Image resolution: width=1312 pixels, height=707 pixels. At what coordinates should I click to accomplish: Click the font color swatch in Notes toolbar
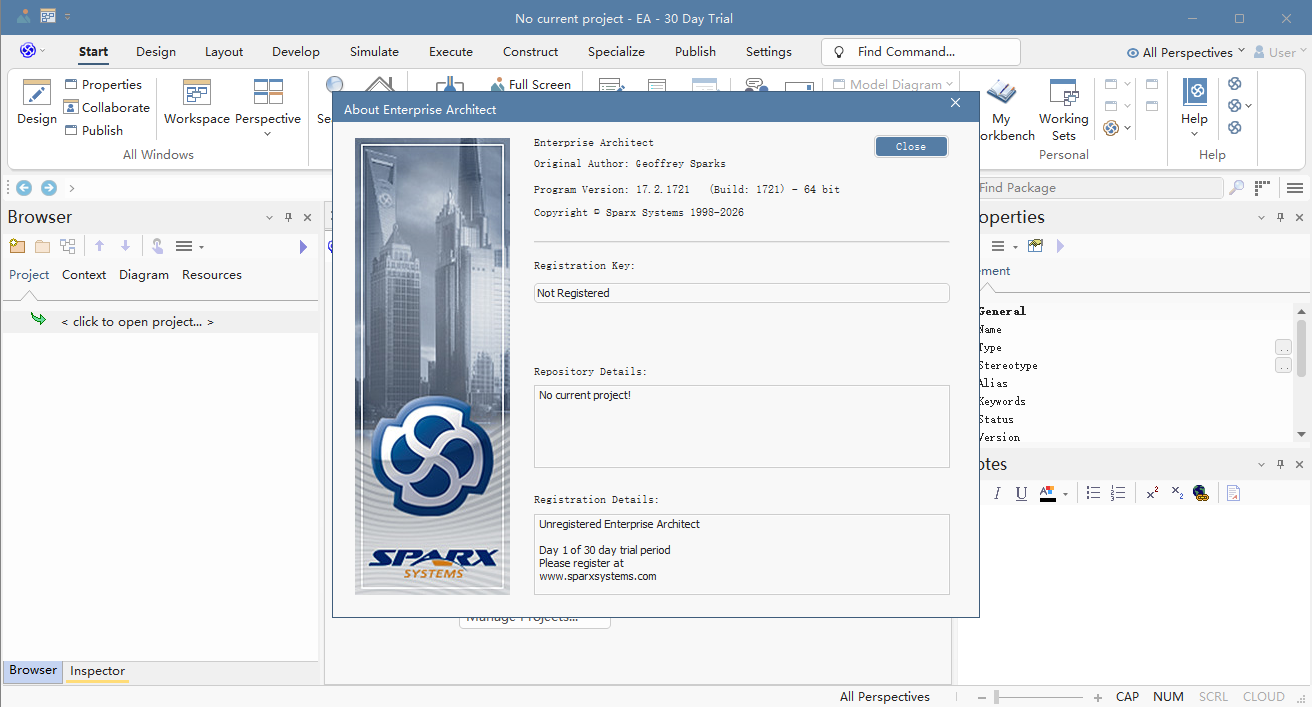(x=1047, y=493)
